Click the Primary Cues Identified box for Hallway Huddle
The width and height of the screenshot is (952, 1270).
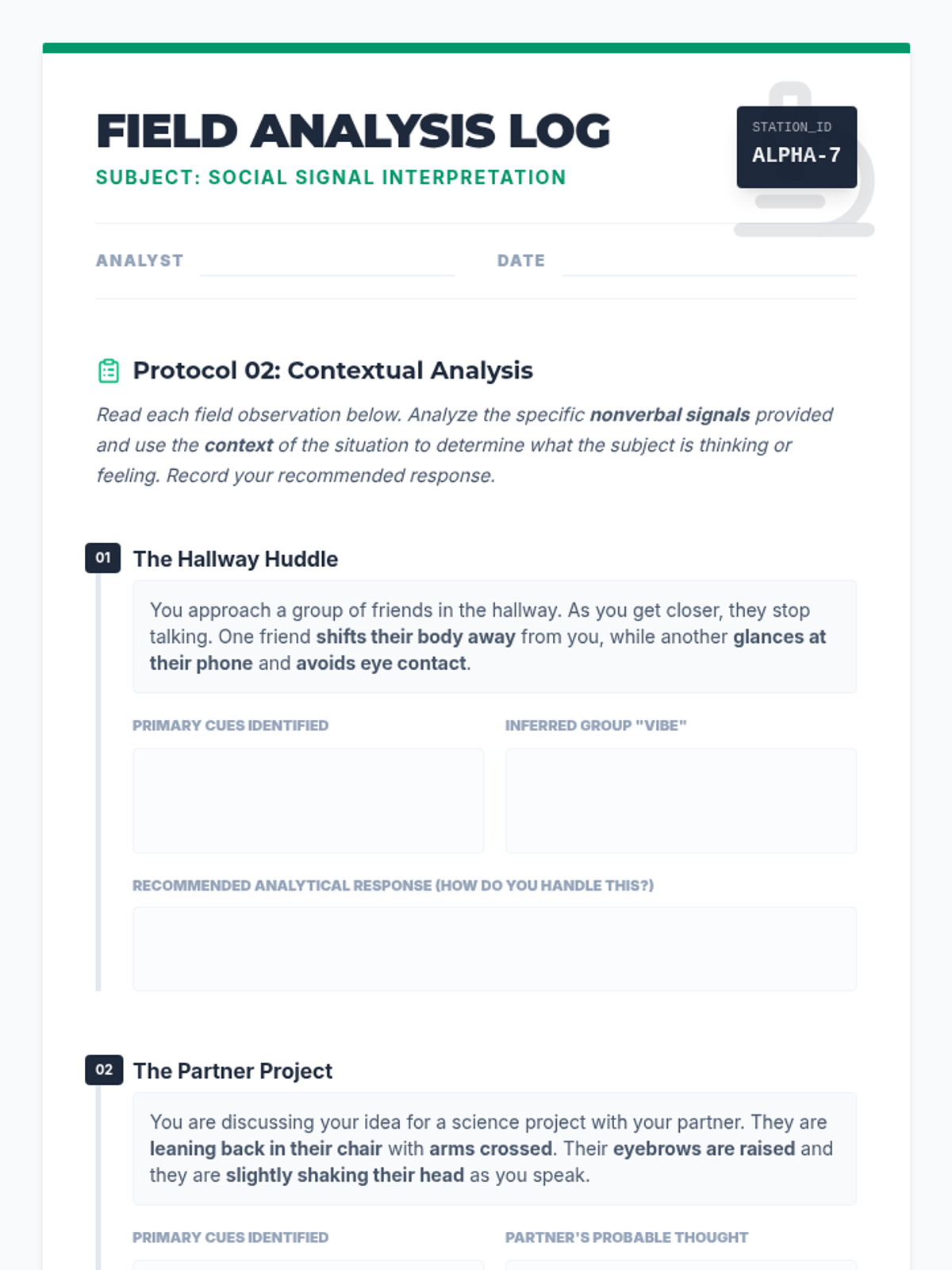[x=308, y=800]
